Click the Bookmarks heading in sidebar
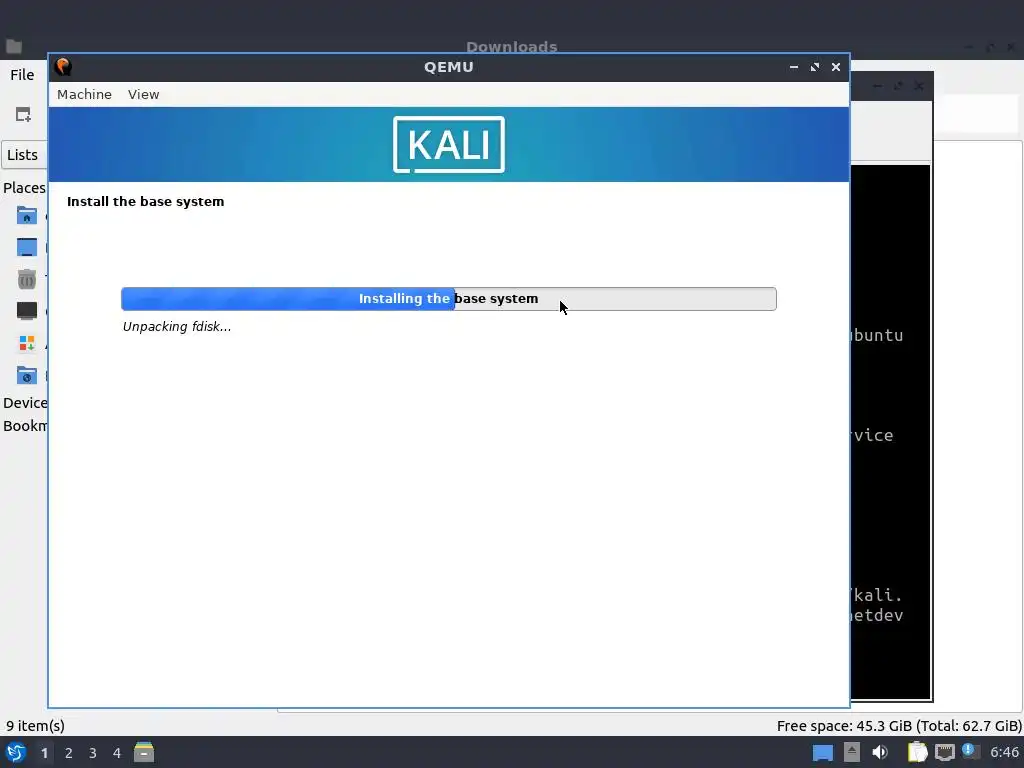Screen dimensions: 1024x768 (25, 426)
